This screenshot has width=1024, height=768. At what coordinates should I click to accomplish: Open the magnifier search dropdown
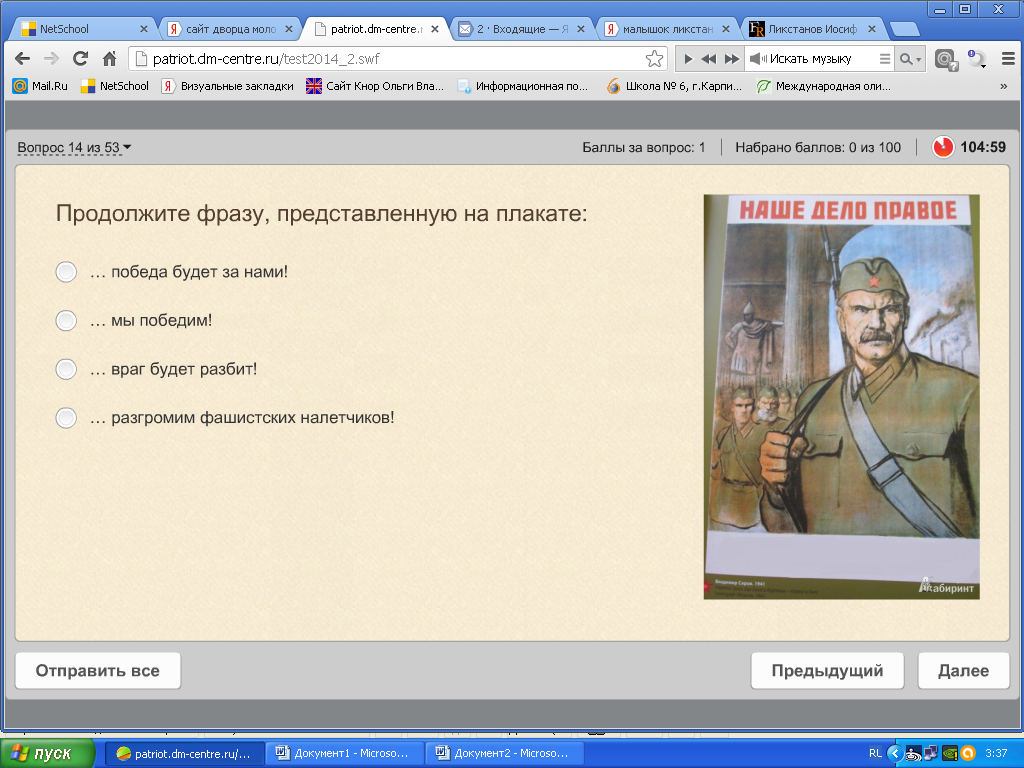910,59
